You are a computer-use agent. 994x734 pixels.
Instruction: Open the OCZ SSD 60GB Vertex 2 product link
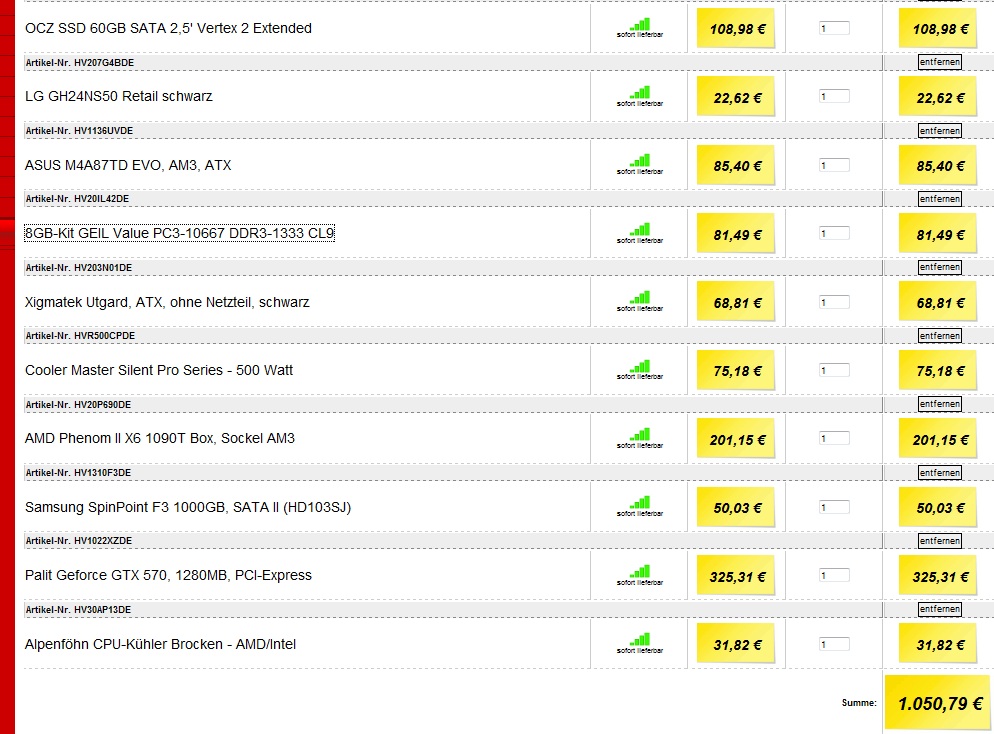click(x=168, y=29)
